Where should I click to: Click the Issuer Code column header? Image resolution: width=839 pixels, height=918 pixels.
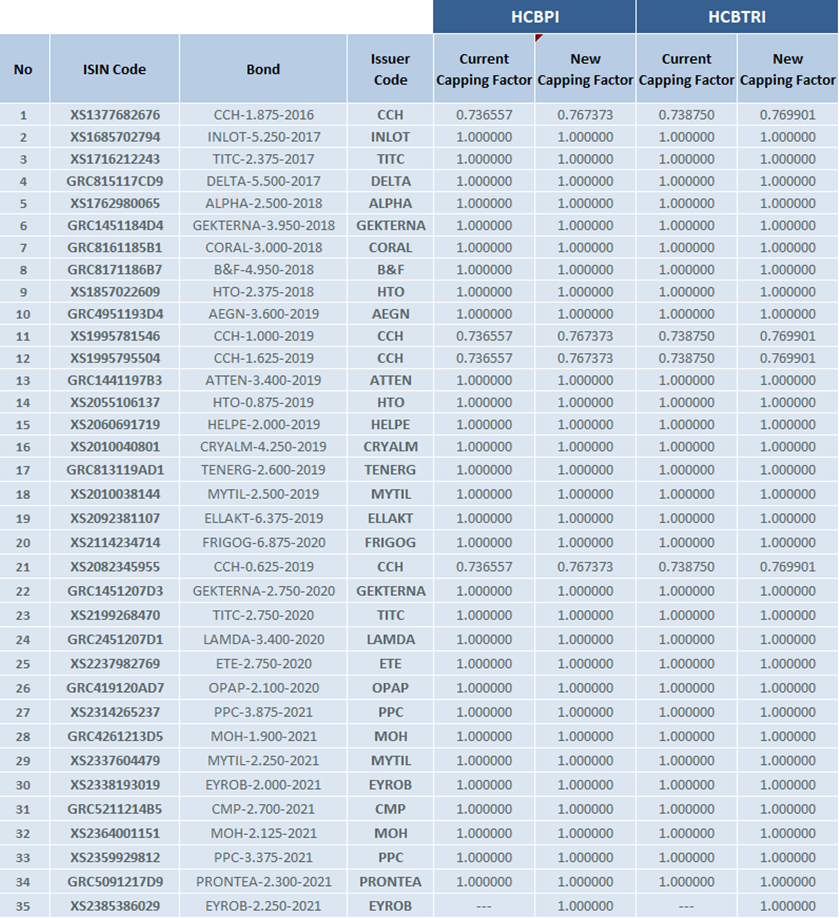[x=390, y=69]
